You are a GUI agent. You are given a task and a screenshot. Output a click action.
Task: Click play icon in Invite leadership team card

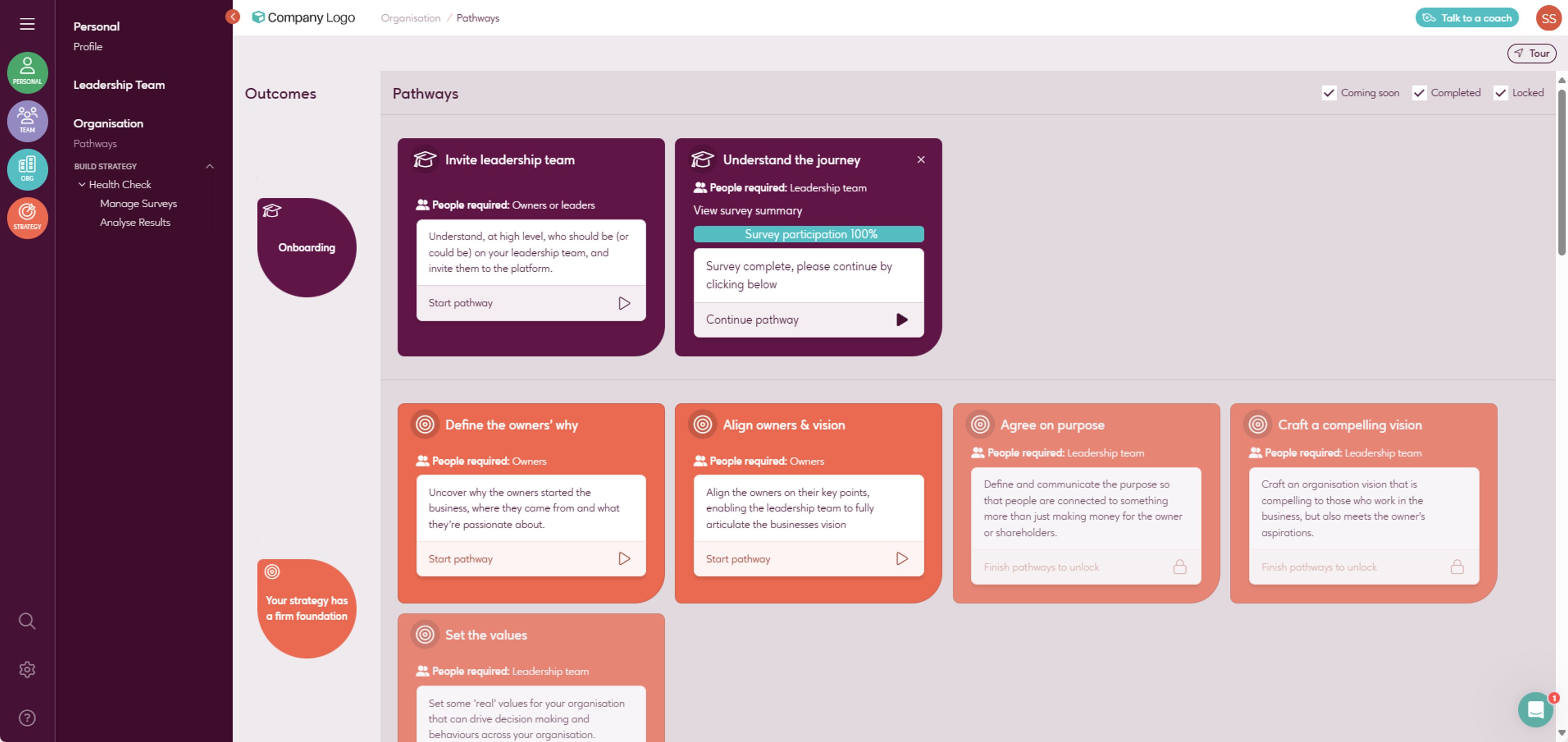[x=624, y=304]
